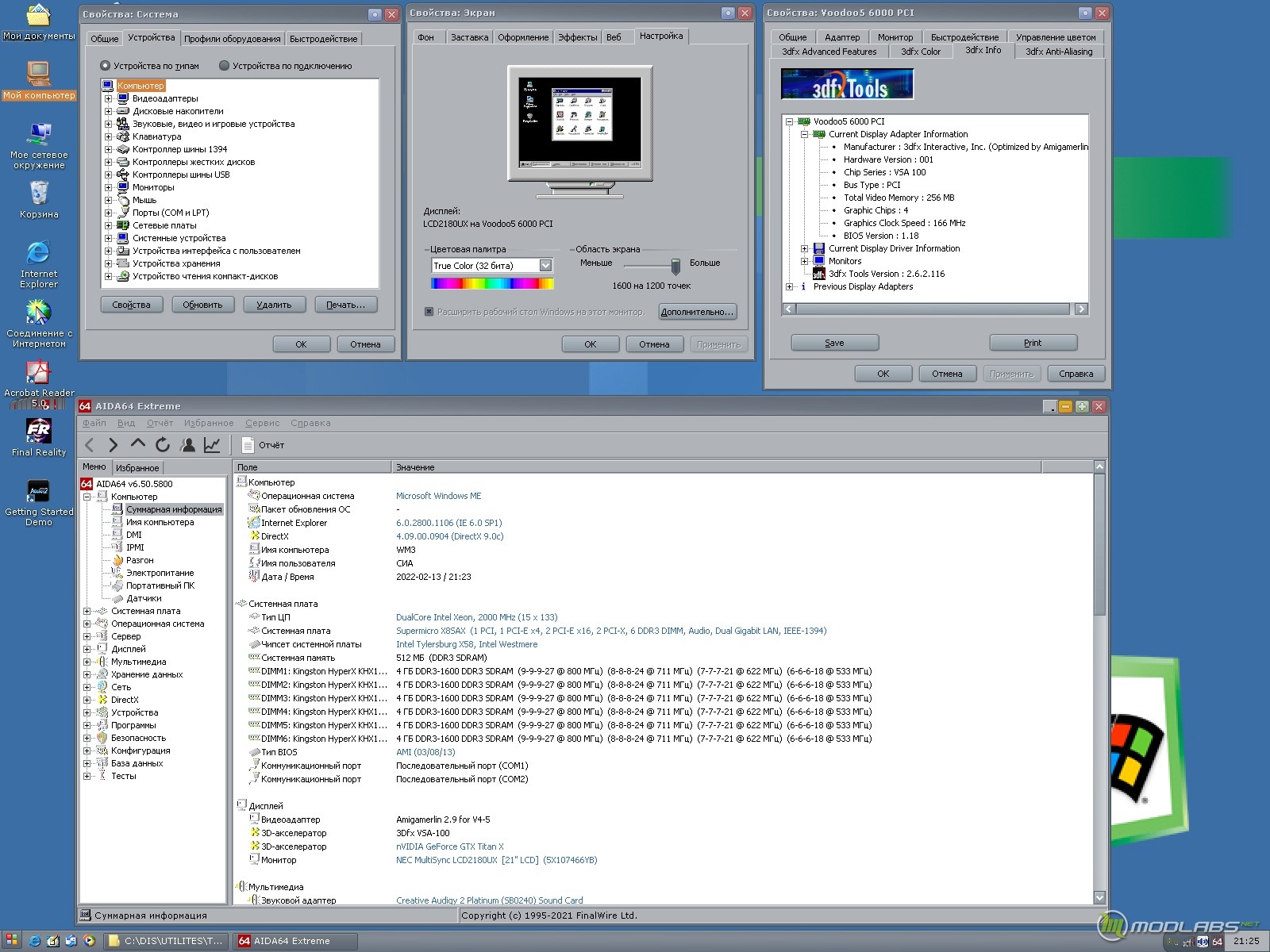Screen dimensions: 1270x952
Task: Open the Сервис menu in AIDA64
Action: point(262,423)
